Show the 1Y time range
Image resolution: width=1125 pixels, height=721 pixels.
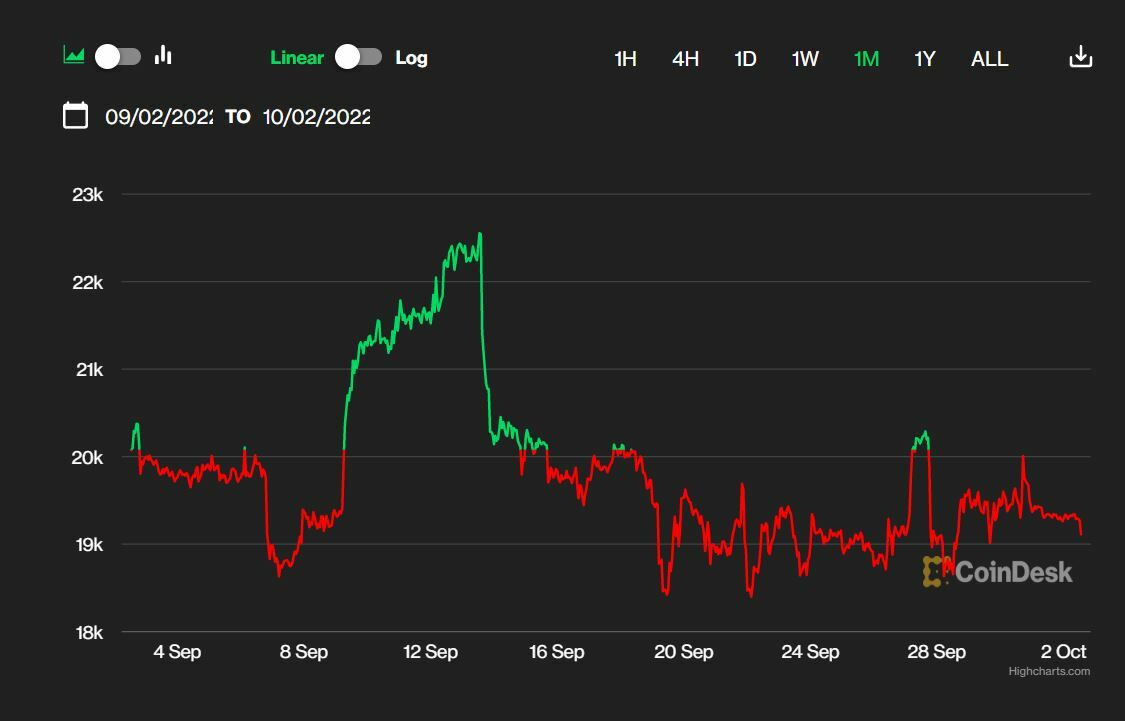pos(925,59)
